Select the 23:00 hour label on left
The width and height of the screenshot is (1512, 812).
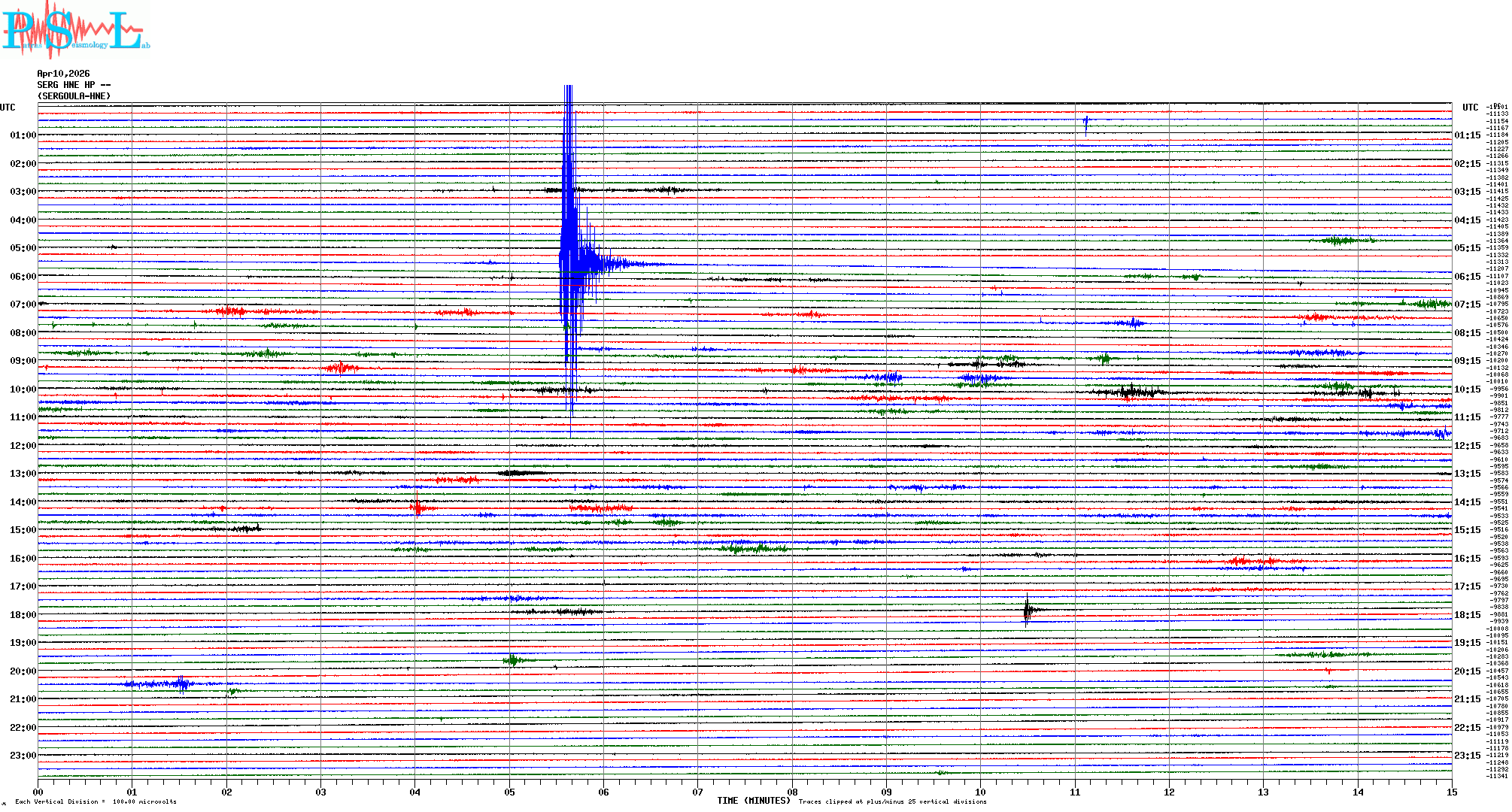pyautogui.click(x=23, y=756)
